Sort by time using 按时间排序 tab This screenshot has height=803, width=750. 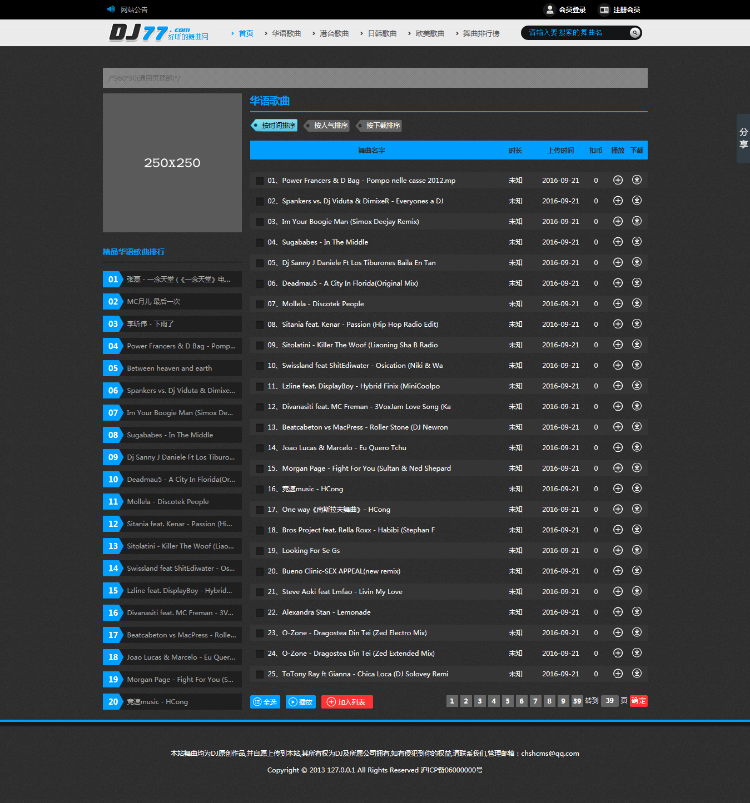[274, 125]
